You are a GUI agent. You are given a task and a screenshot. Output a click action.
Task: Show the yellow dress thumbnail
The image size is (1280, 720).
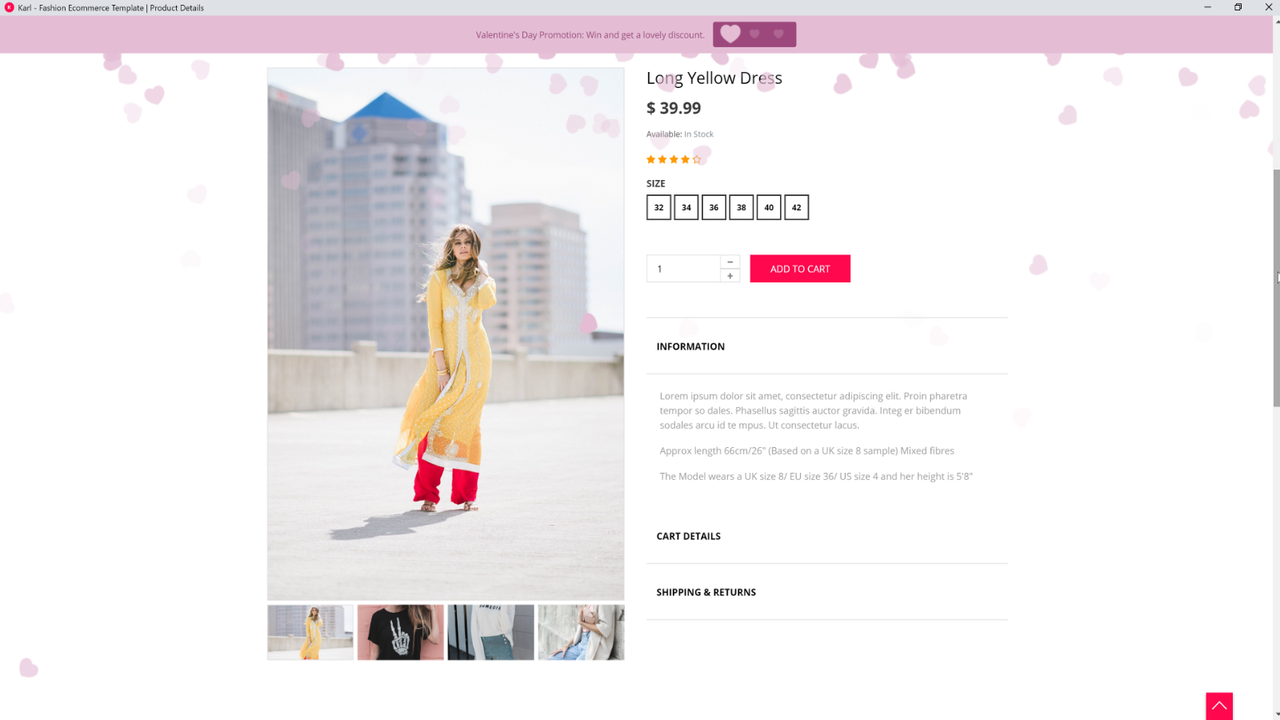tap(310, 632)
